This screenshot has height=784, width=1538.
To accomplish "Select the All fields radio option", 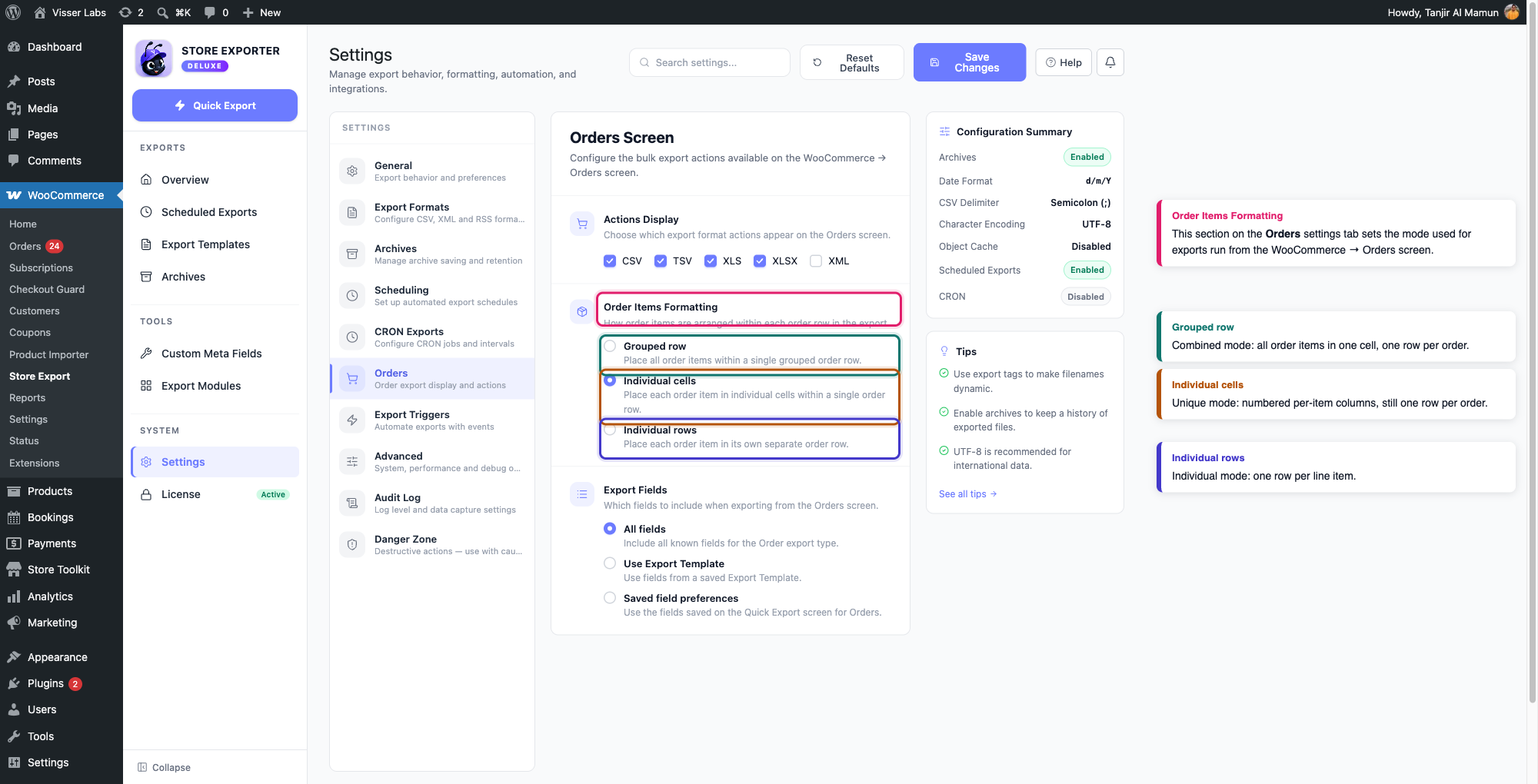I will [610, 529].
